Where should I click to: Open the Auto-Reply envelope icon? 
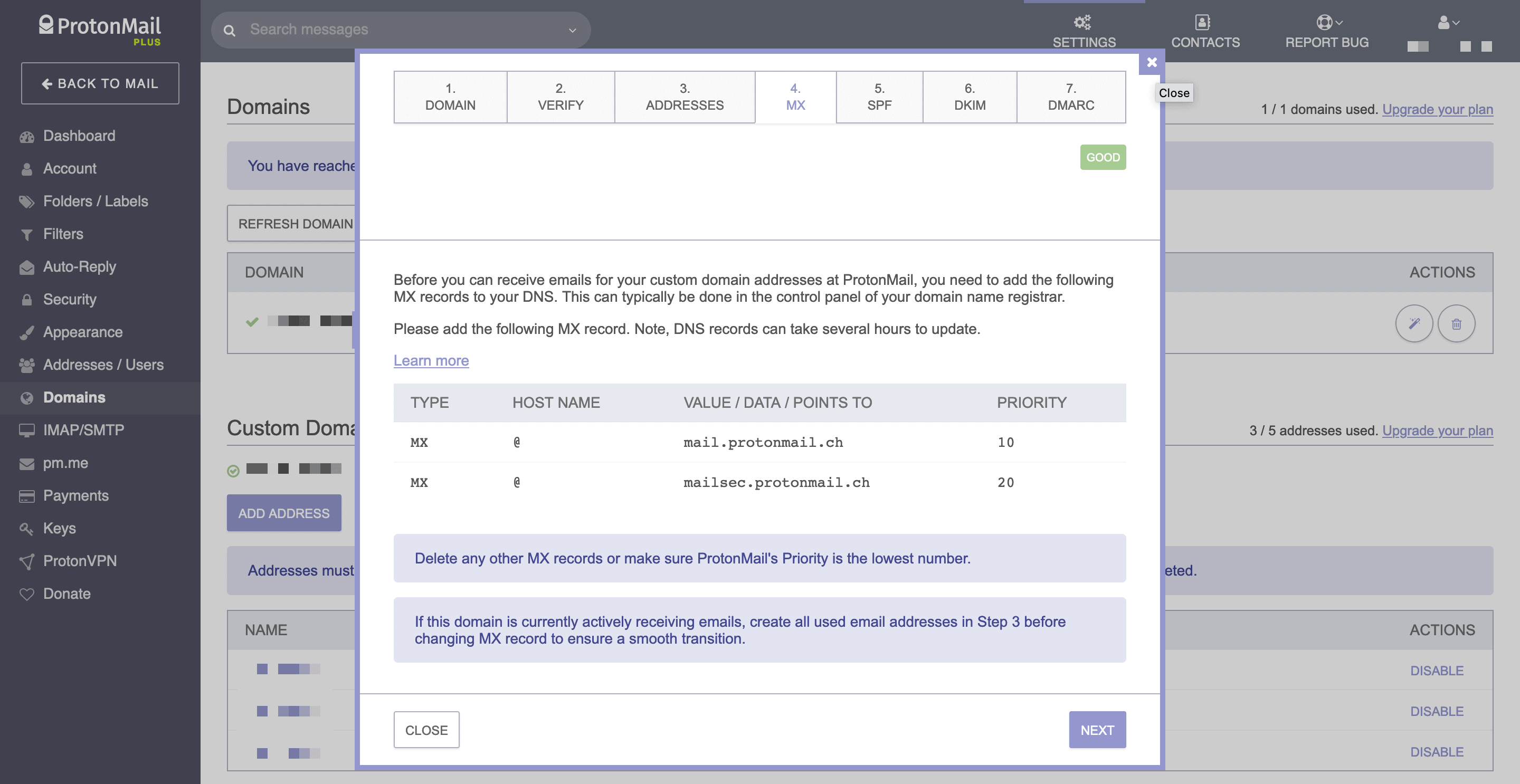26,267
